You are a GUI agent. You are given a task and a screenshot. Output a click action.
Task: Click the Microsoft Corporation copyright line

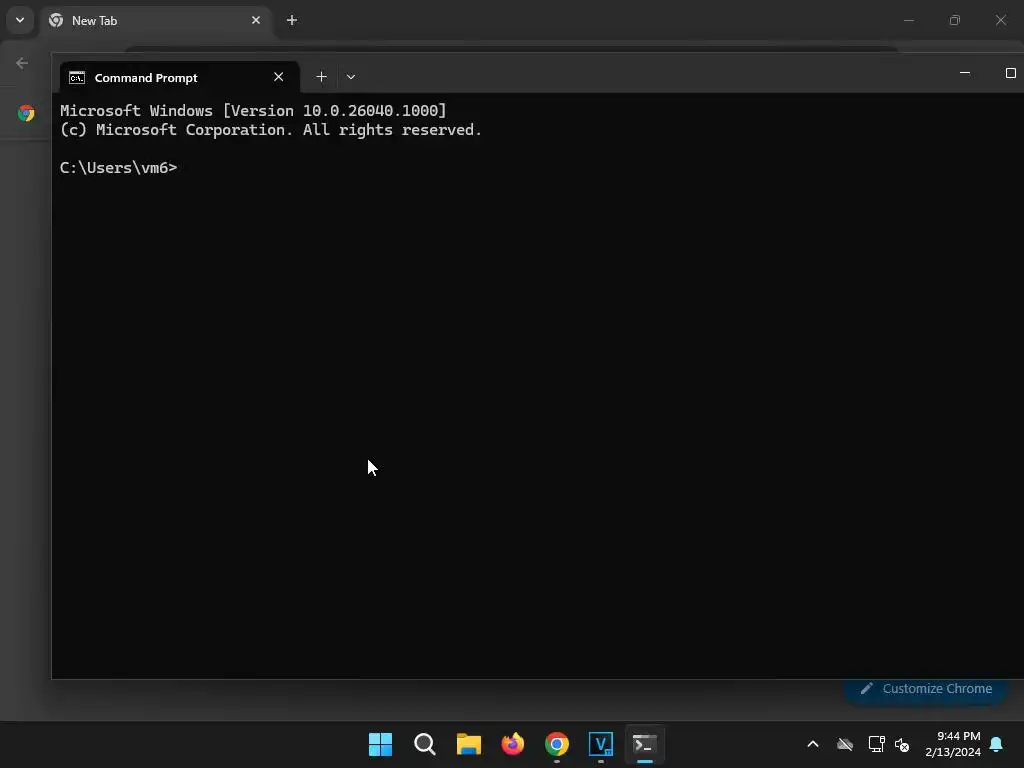click(x=270, y=130)
